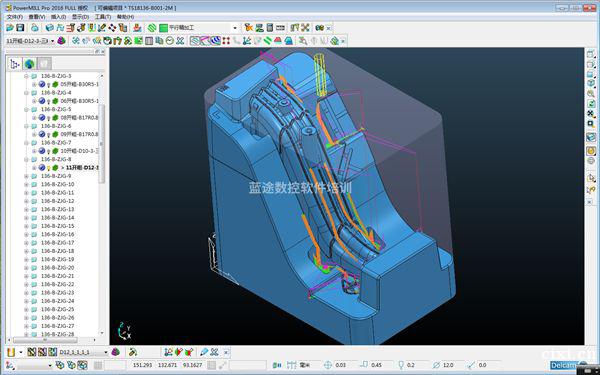Open the 工具 (Tools) menu
The height and width of the screenshot is (375, 600).
point(103,17)
